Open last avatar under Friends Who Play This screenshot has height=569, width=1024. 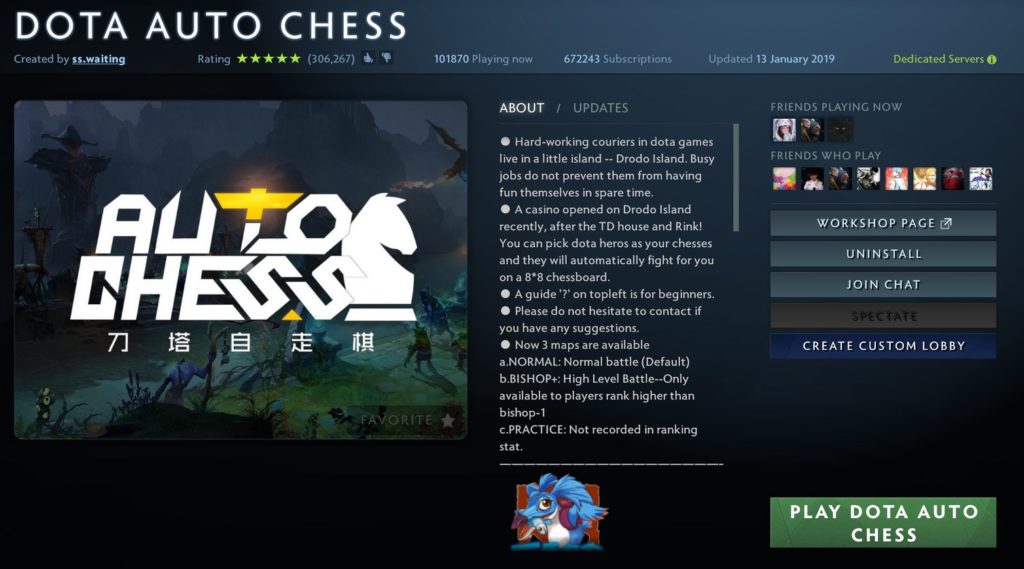pyautogui.click(x=981, y=178)
